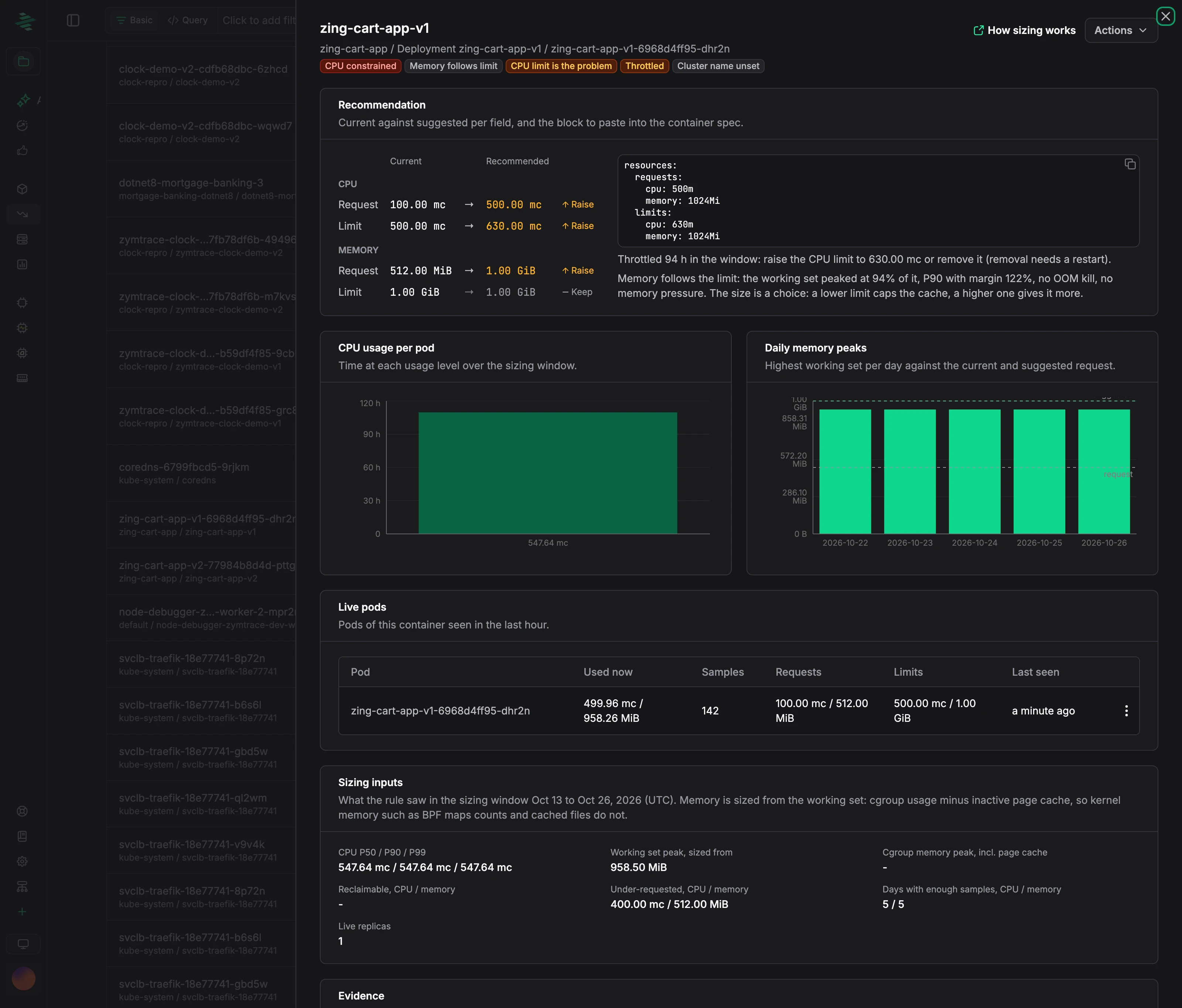The height and width of the screenshot is (1008, 1182).
Task: Switch to the Basic filter mode
Action: [134, 21]
